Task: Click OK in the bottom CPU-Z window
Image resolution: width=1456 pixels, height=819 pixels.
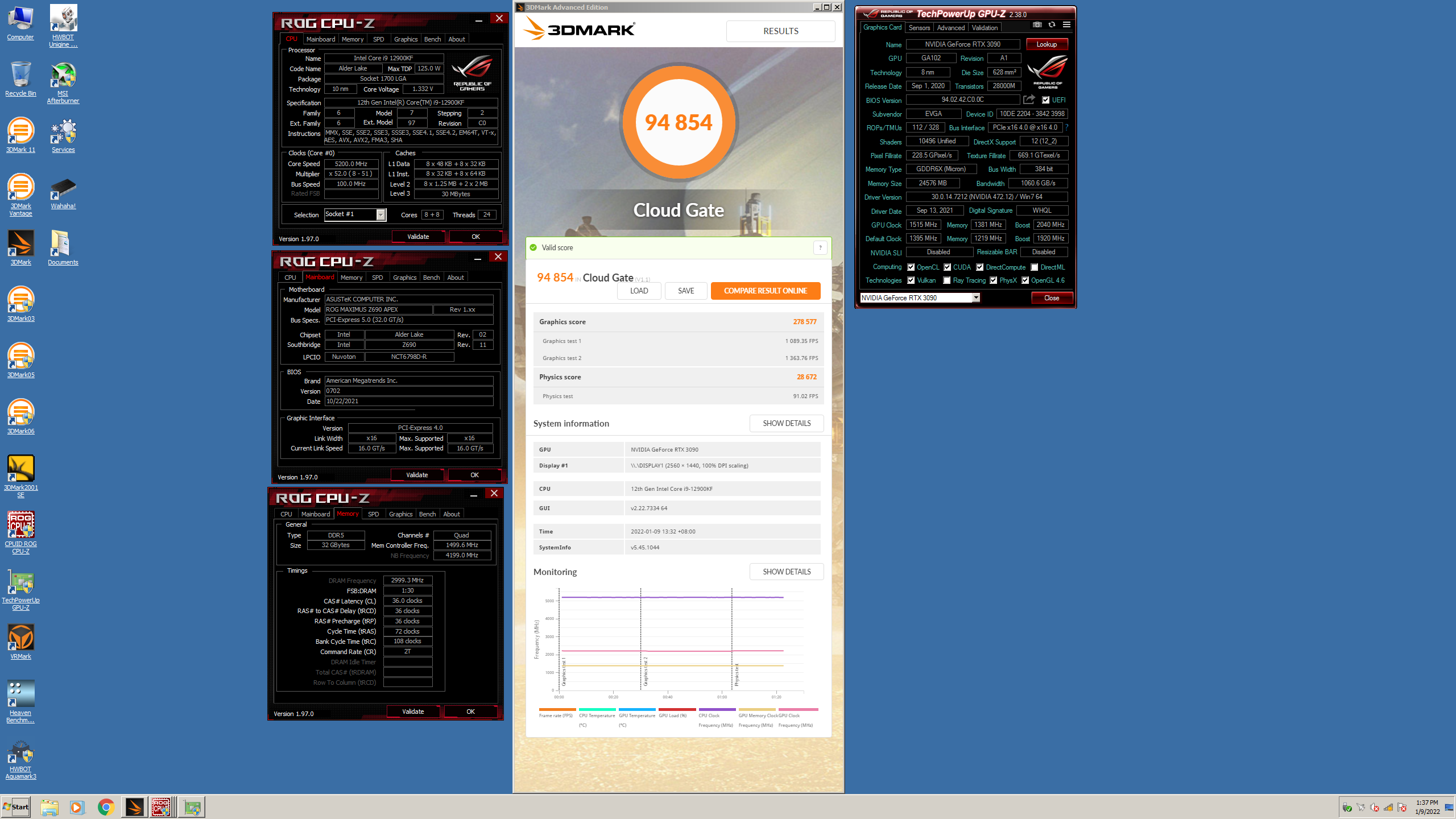Action: pyautogui.click(x=470, y=712)
